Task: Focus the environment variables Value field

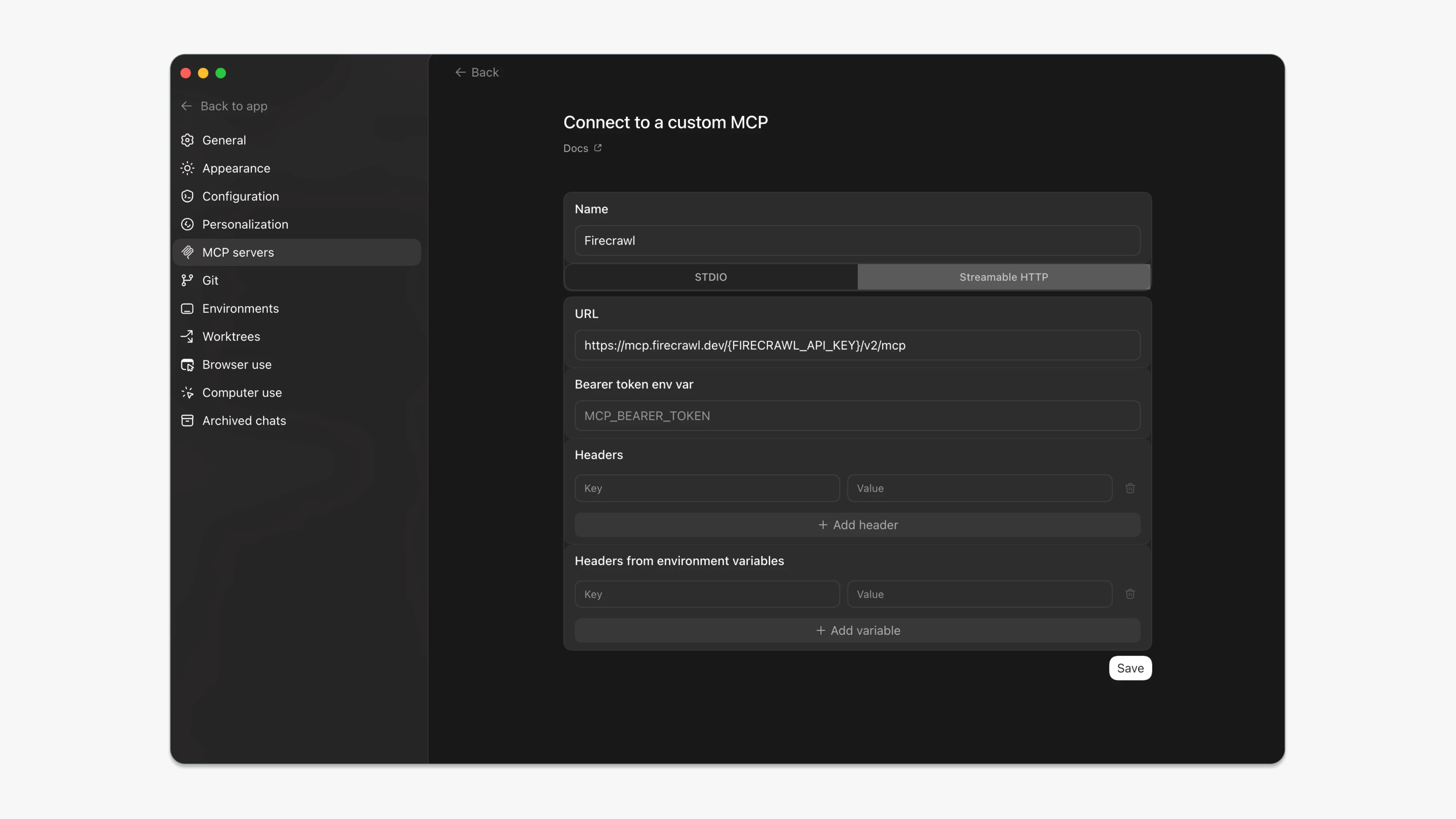Action: pos(979,594)
